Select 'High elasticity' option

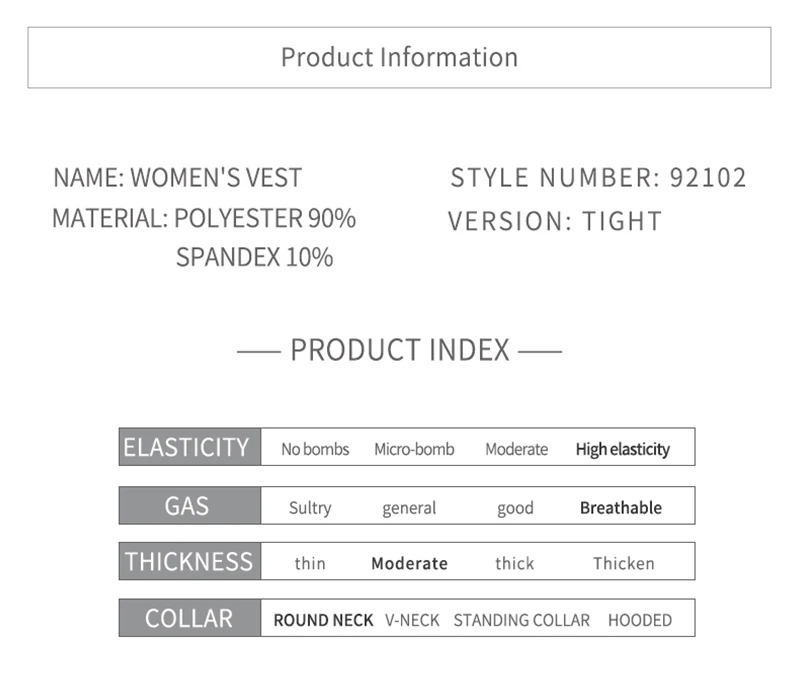pos(622,450)
